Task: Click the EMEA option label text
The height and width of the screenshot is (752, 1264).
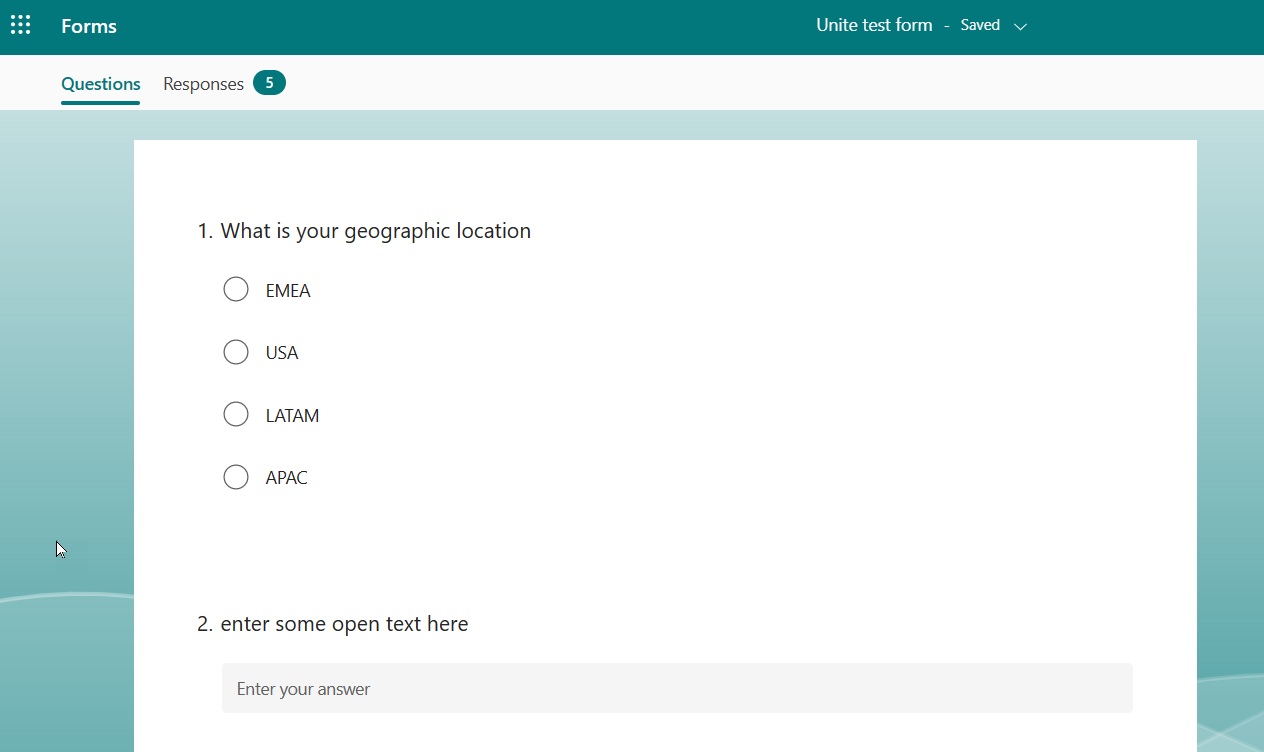Action: pos(288,291)
